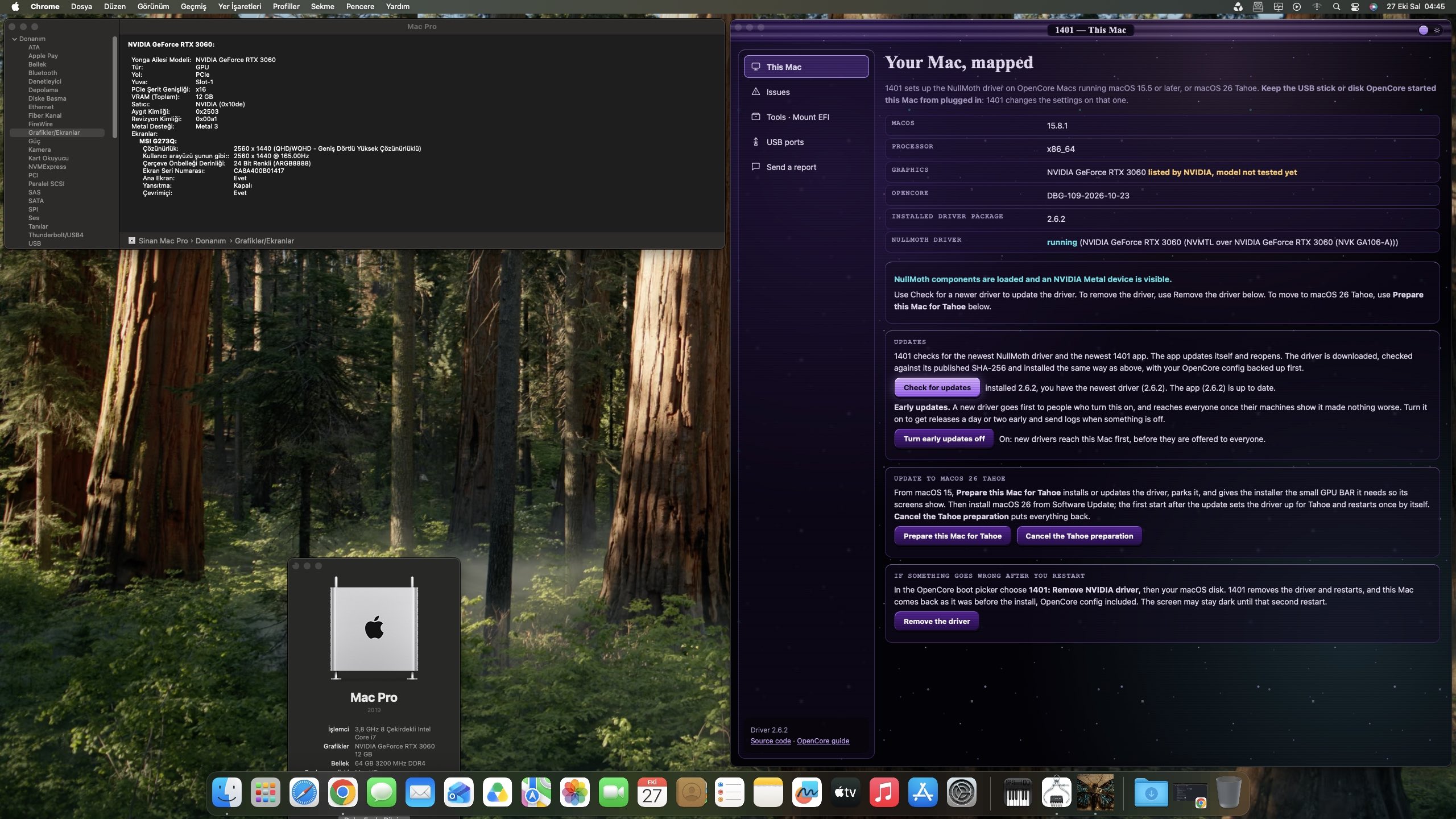
Task: Open USB ports section in 1401
Action: [x=806, y=142]
